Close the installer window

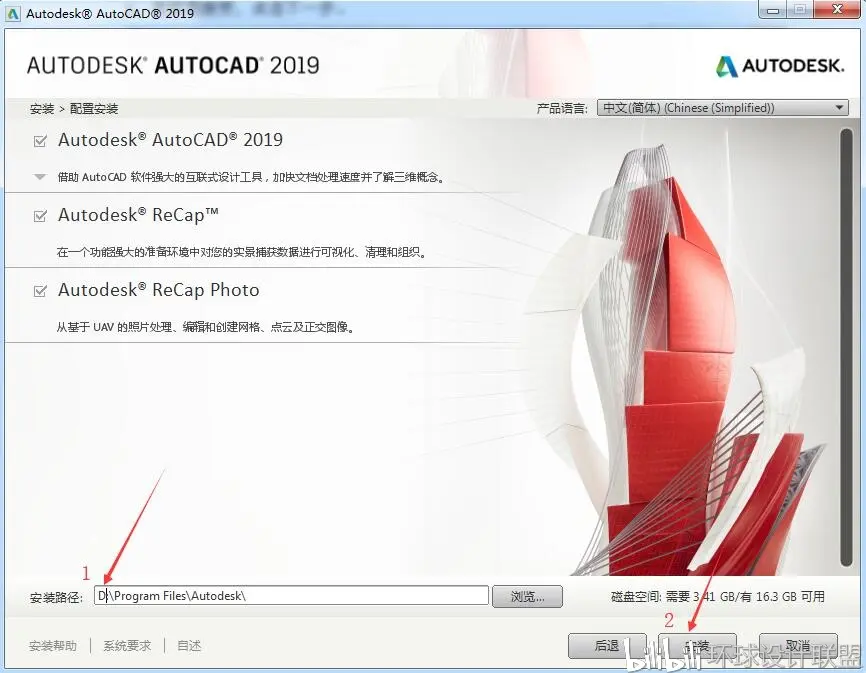click(837, 10)
